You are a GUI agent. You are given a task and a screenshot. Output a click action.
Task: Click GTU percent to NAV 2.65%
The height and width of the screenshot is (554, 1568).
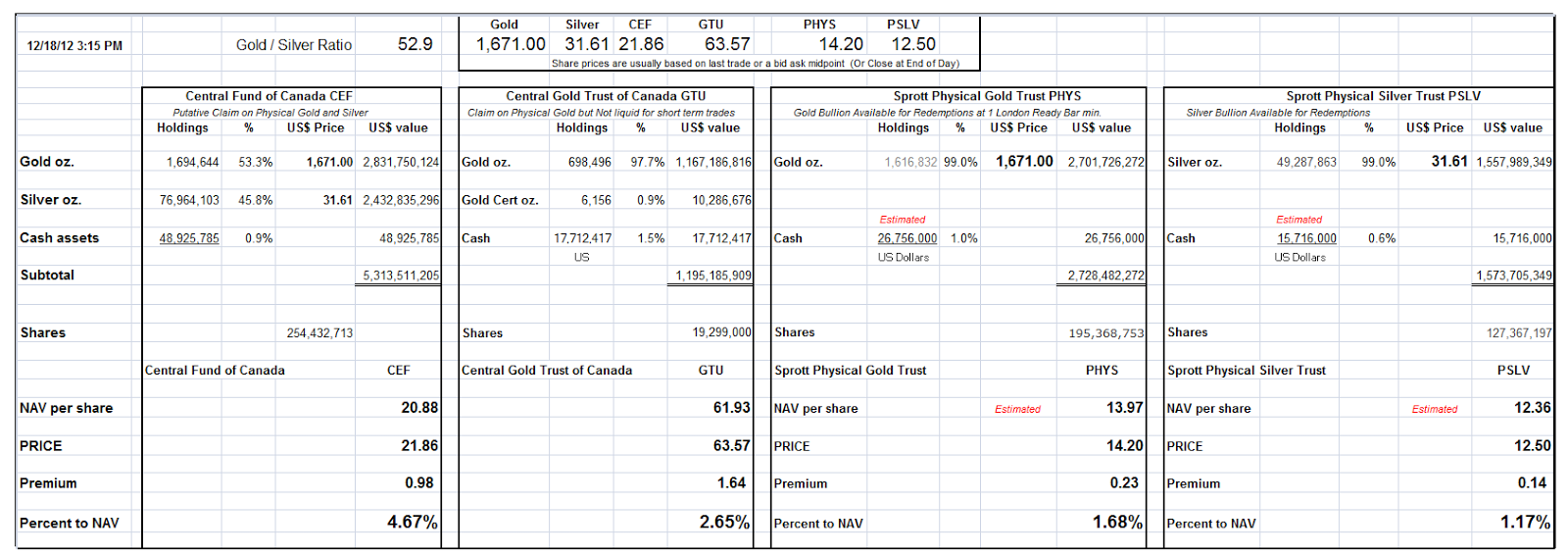[724, 523]
